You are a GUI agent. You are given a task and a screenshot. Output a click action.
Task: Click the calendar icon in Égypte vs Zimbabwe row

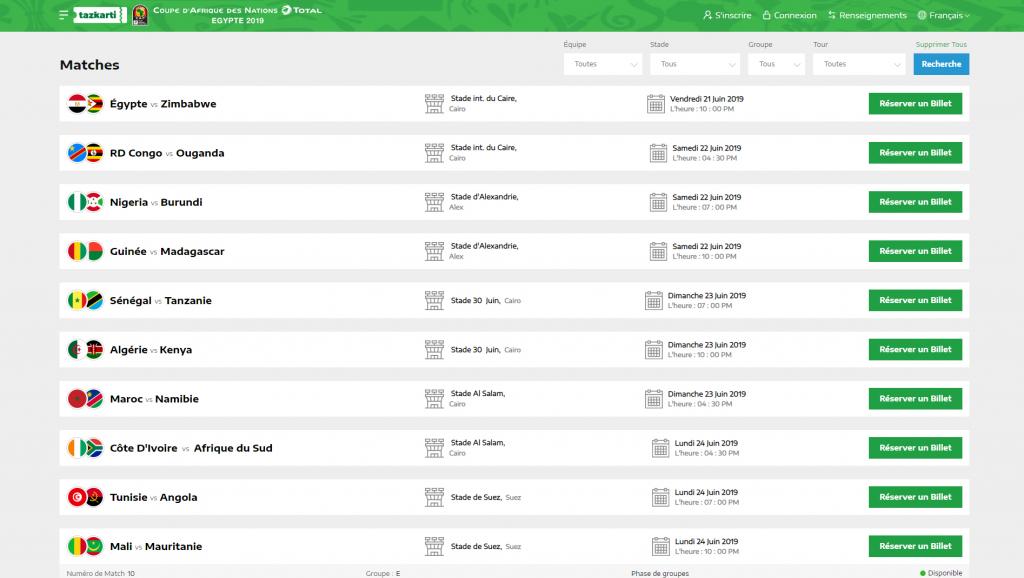pos(656,103)
